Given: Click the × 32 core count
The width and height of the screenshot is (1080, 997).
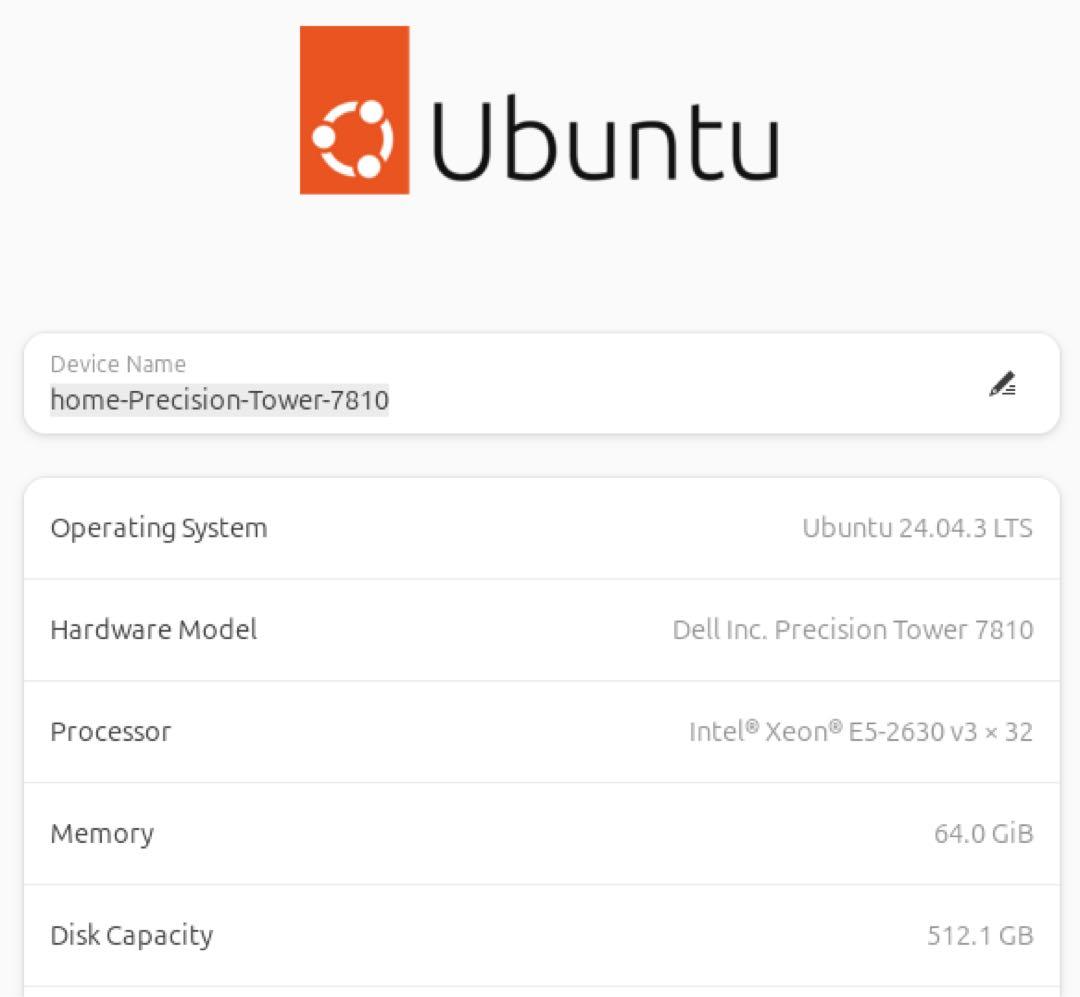Looking at the screenshot, I should [x=1006, y=732].
